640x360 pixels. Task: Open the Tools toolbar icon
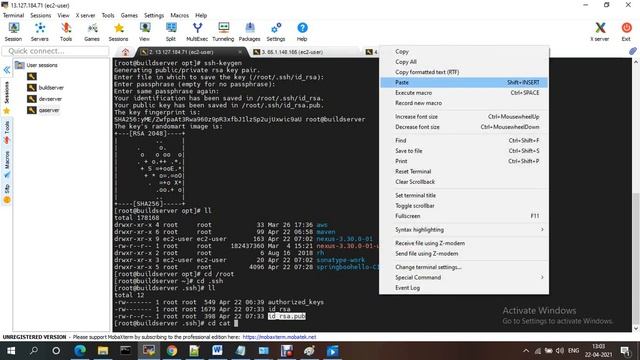pos(66,32)
